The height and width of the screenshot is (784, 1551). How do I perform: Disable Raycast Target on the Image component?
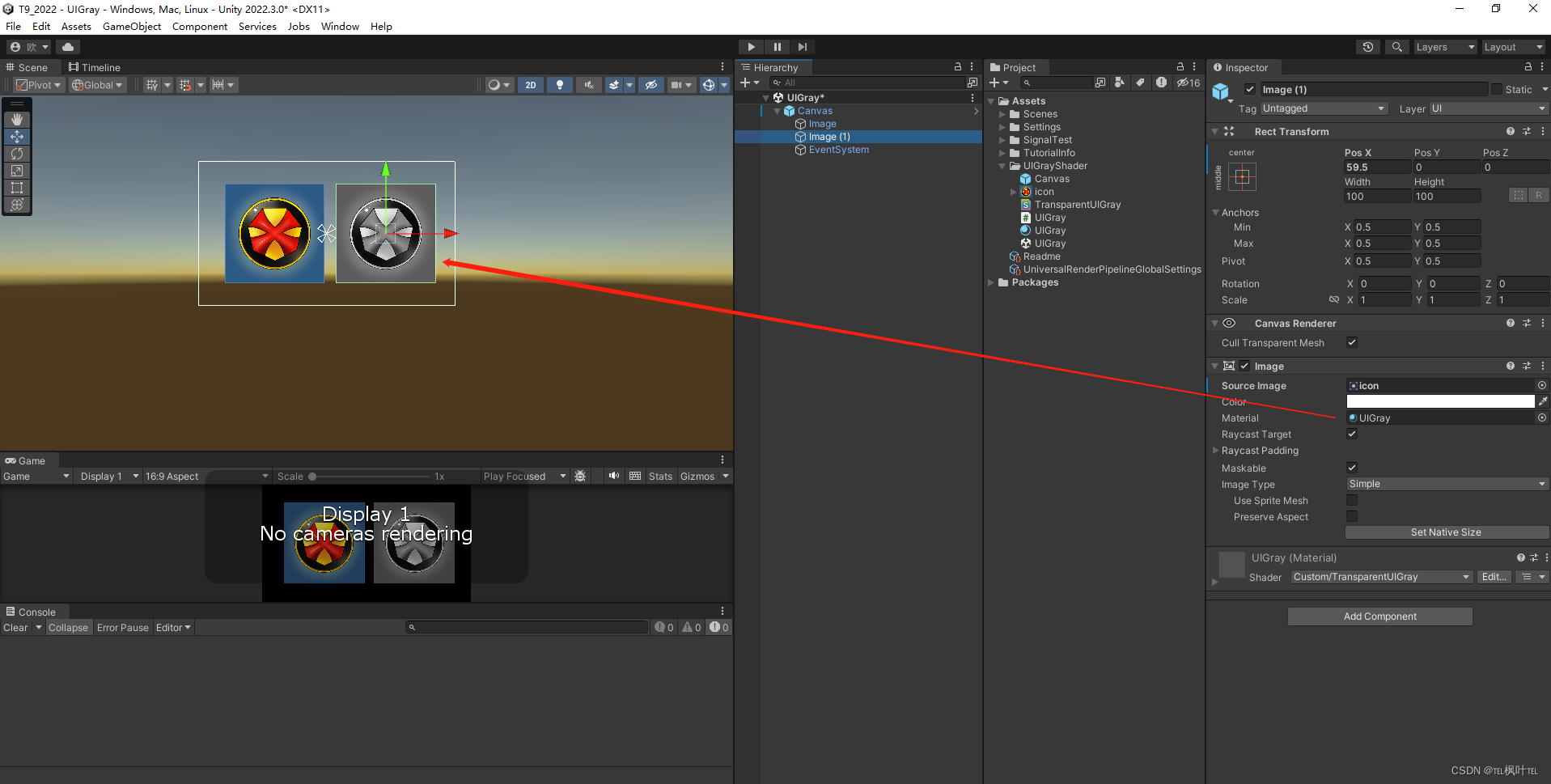[1351, 434]
